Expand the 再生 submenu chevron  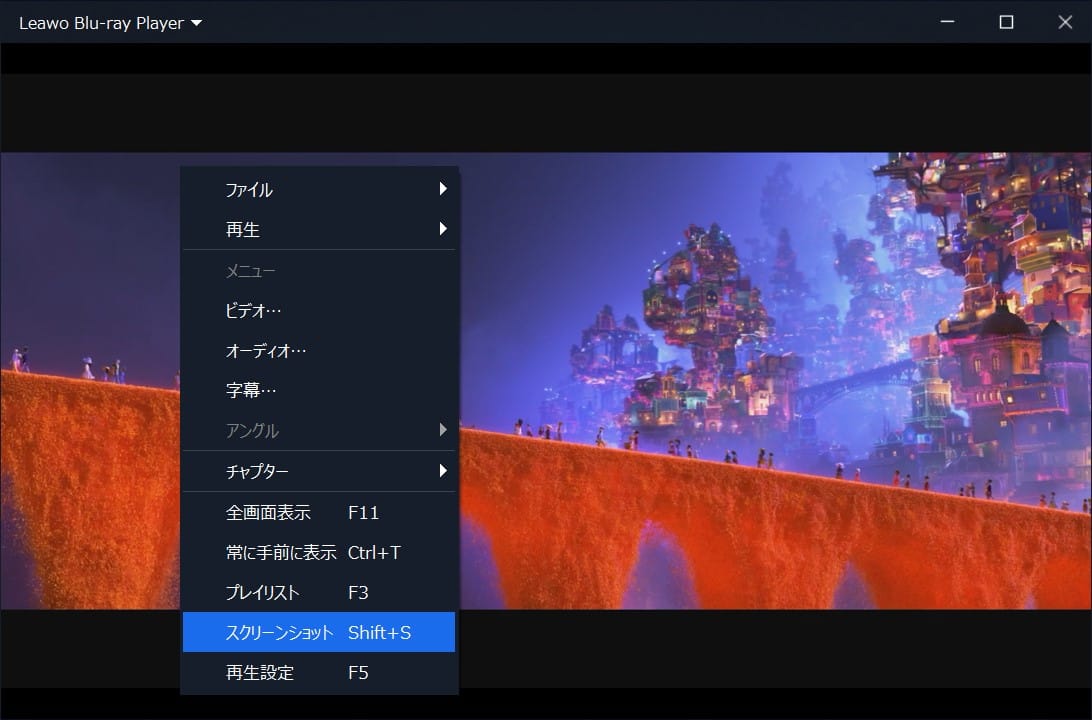click(x=445, y=229)
